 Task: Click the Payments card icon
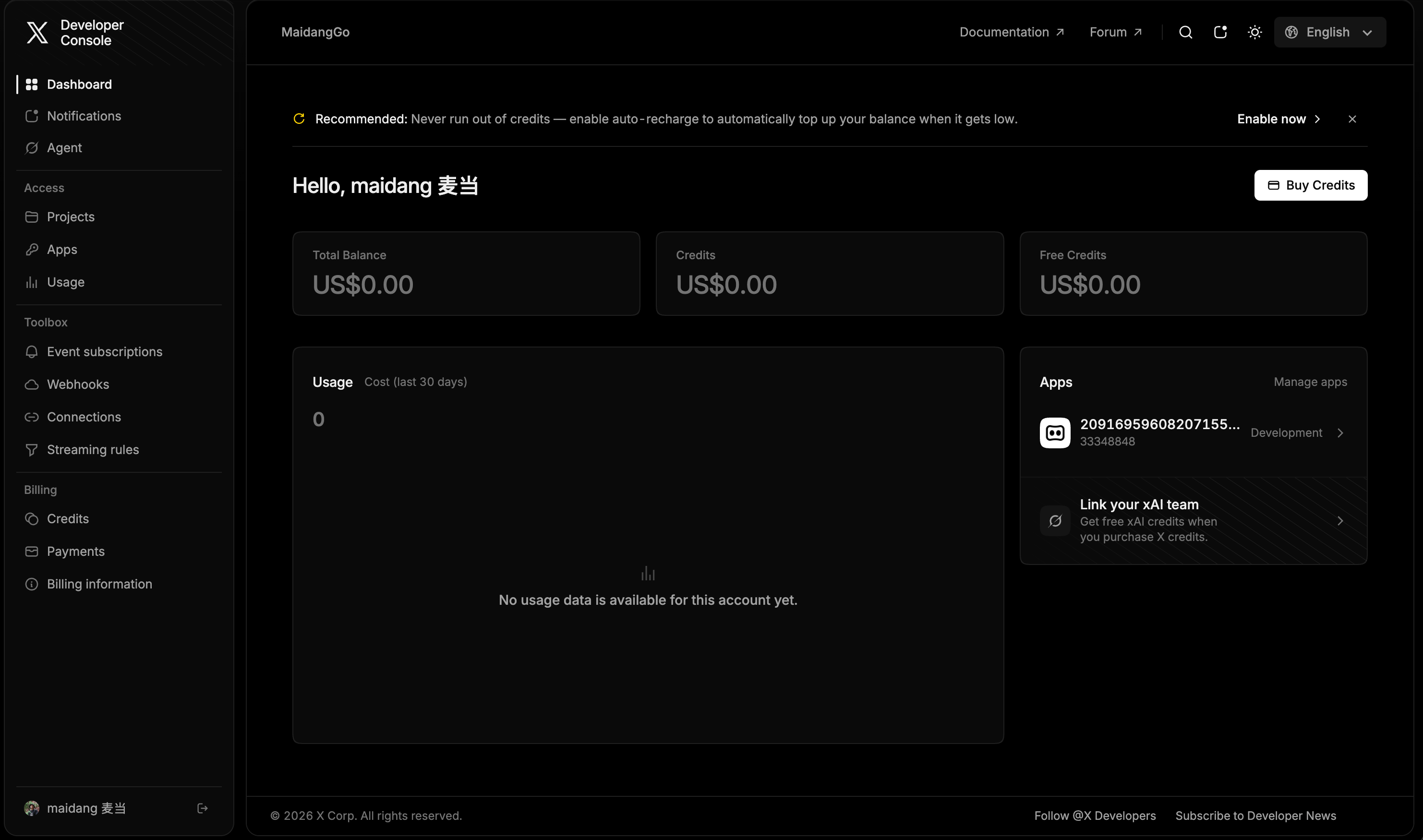coord(32,552)
